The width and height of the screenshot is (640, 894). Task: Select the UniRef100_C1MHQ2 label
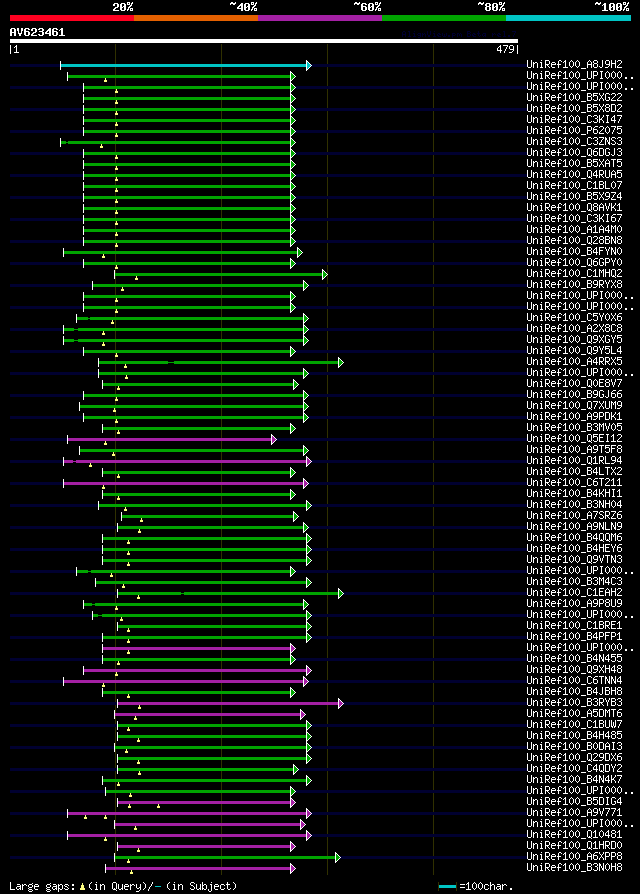coord(574,274)
